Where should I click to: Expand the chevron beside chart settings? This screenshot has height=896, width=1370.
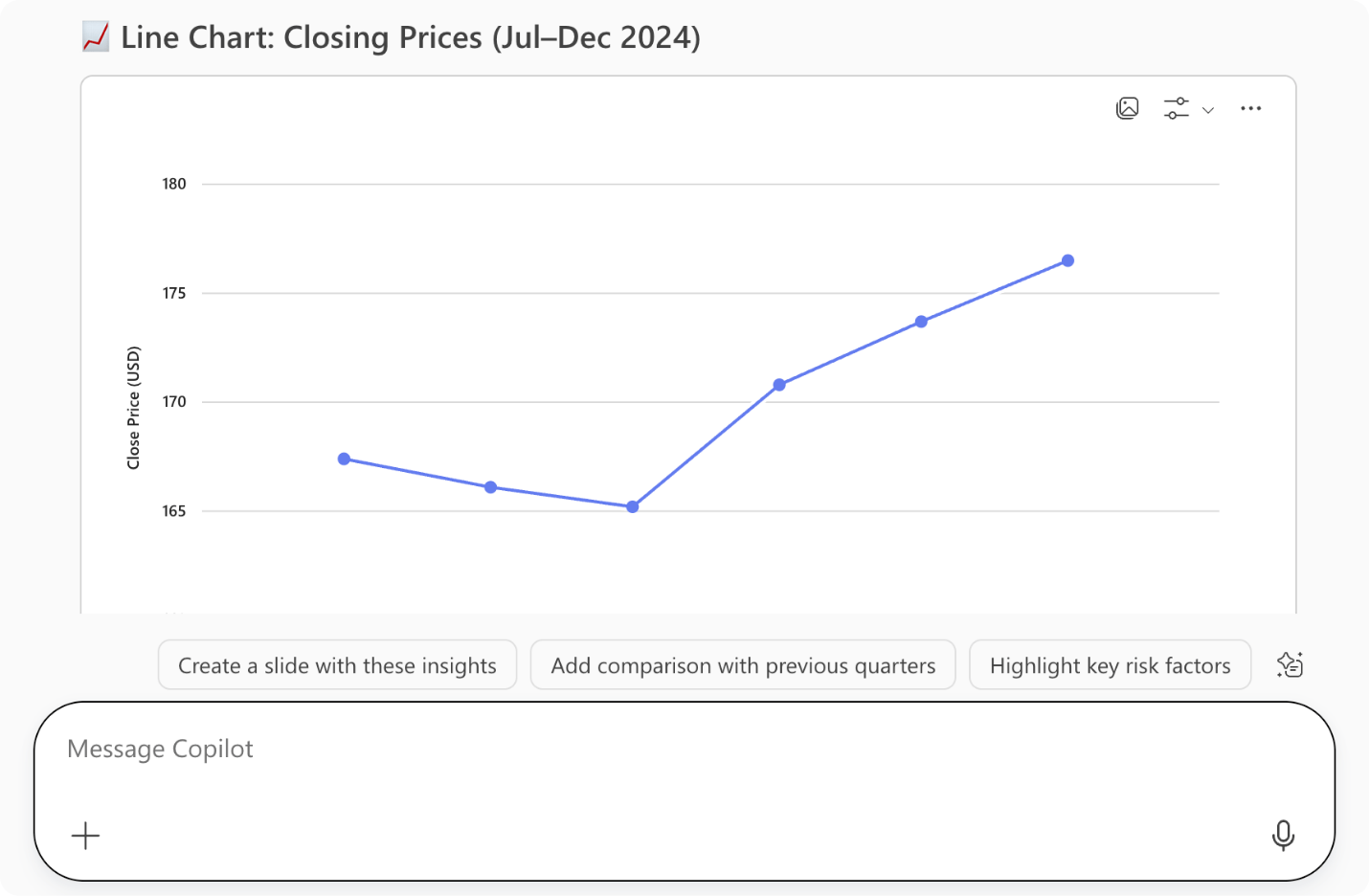[x=1208, y=110]
